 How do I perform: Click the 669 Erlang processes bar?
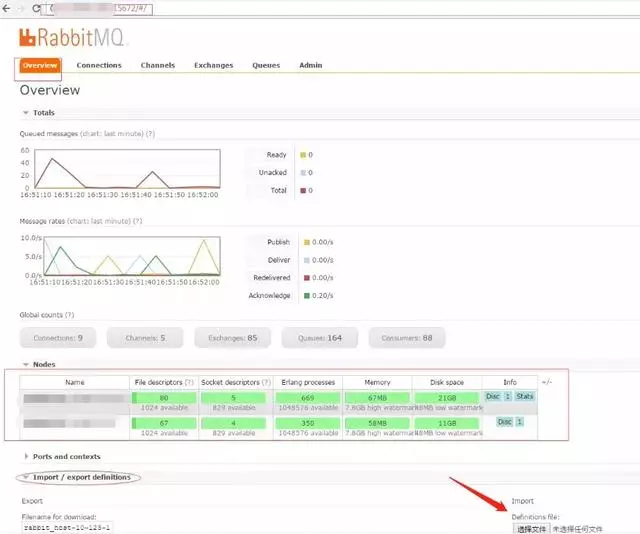click(308, 398)
